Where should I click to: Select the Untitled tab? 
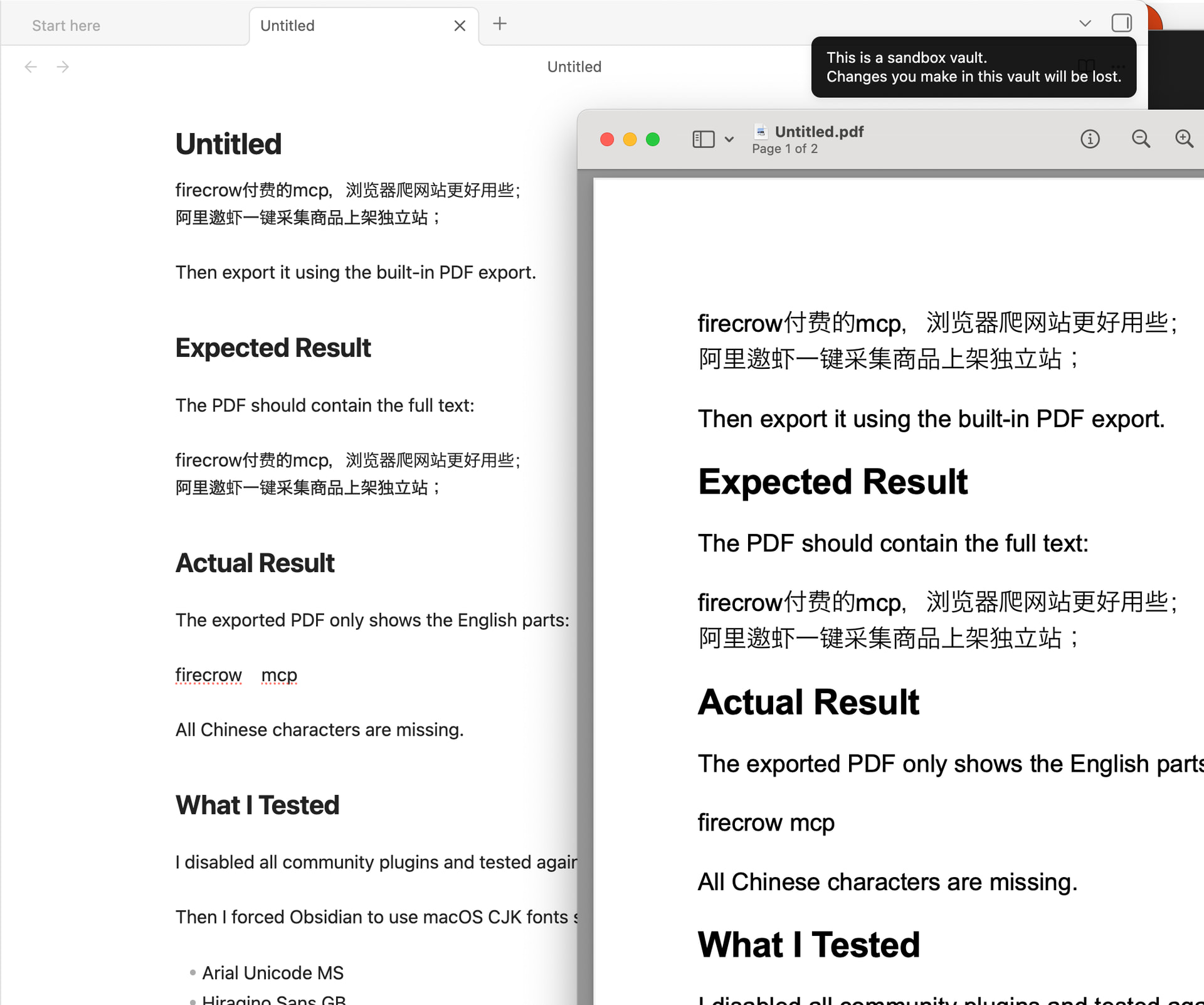tap(287, 26)
